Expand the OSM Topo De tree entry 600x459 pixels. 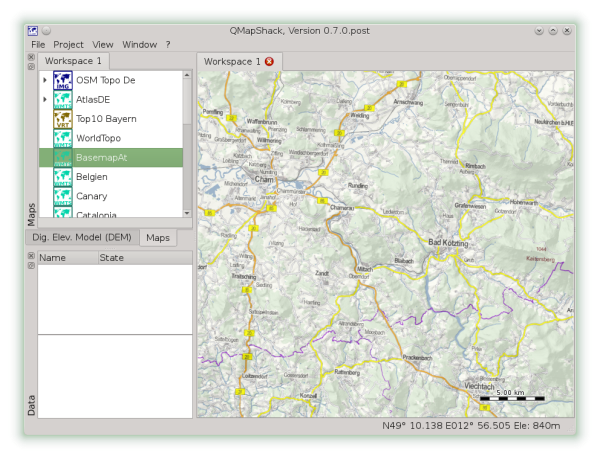click(x=45, y=81)
